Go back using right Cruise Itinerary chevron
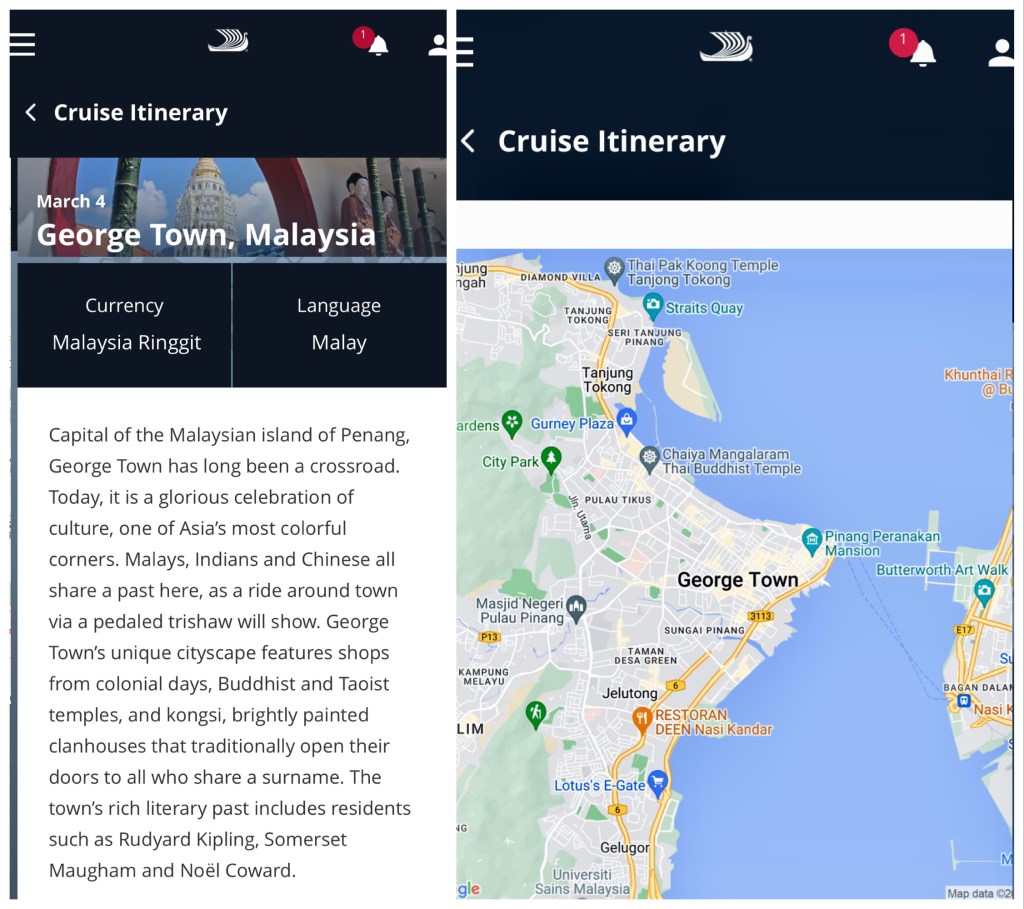The width and height of the screenshot is (1024, 909). coord(468,141)
